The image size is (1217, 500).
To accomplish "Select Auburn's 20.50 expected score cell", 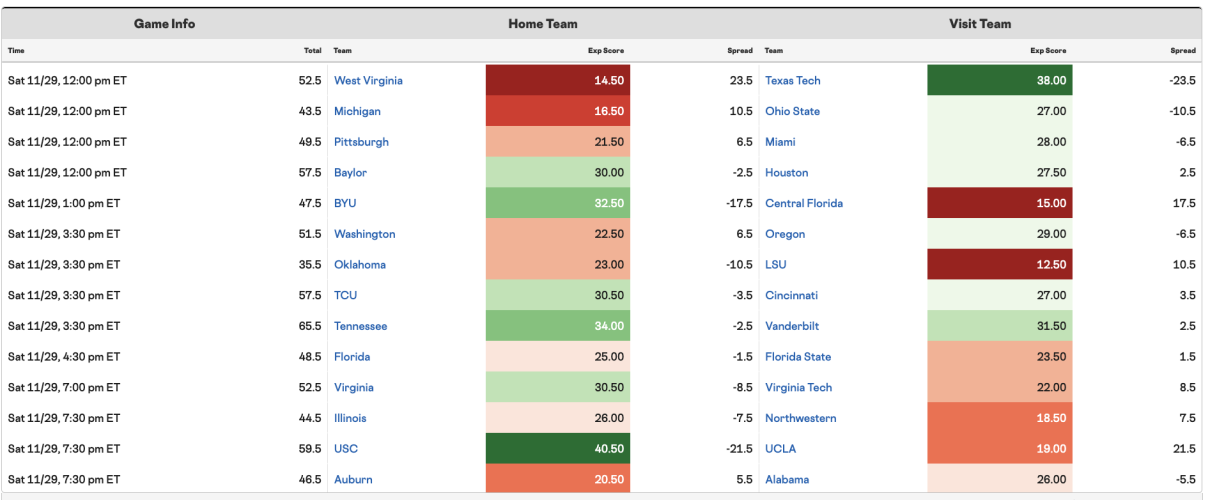I will [x=558, y=479].
